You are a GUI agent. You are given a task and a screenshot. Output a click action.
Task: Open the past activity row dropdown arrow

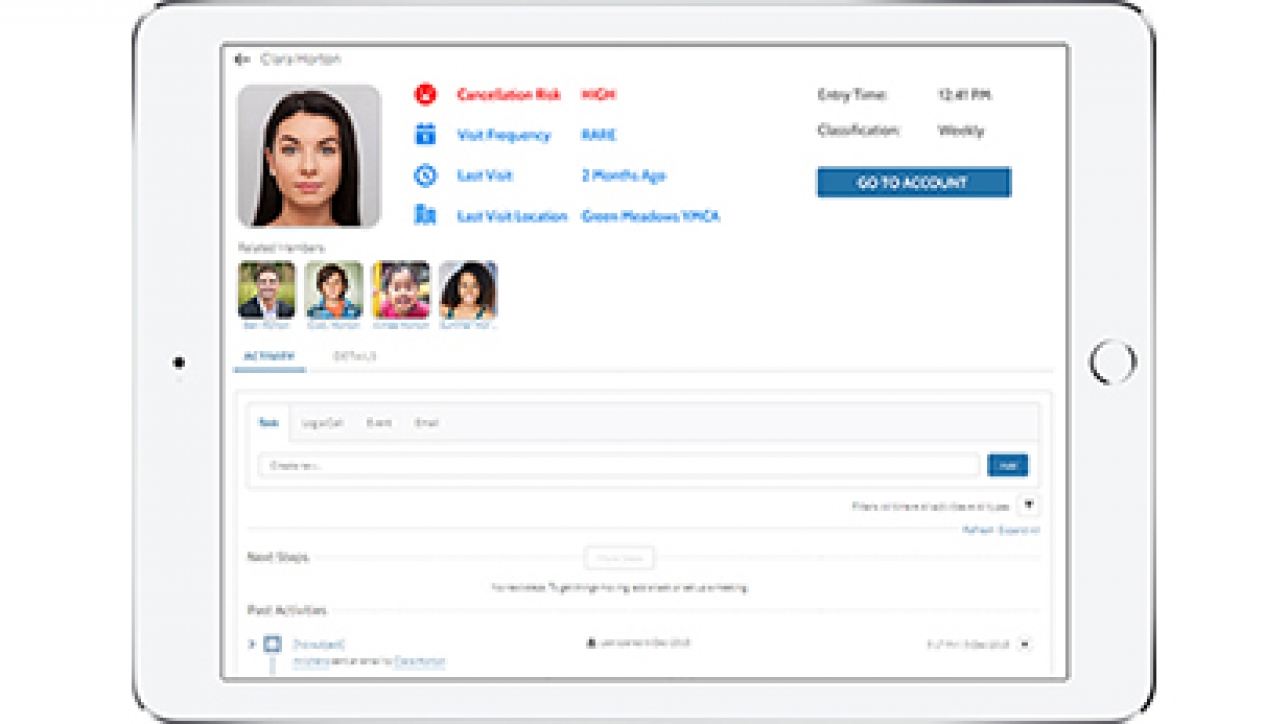coord(1024,645)
